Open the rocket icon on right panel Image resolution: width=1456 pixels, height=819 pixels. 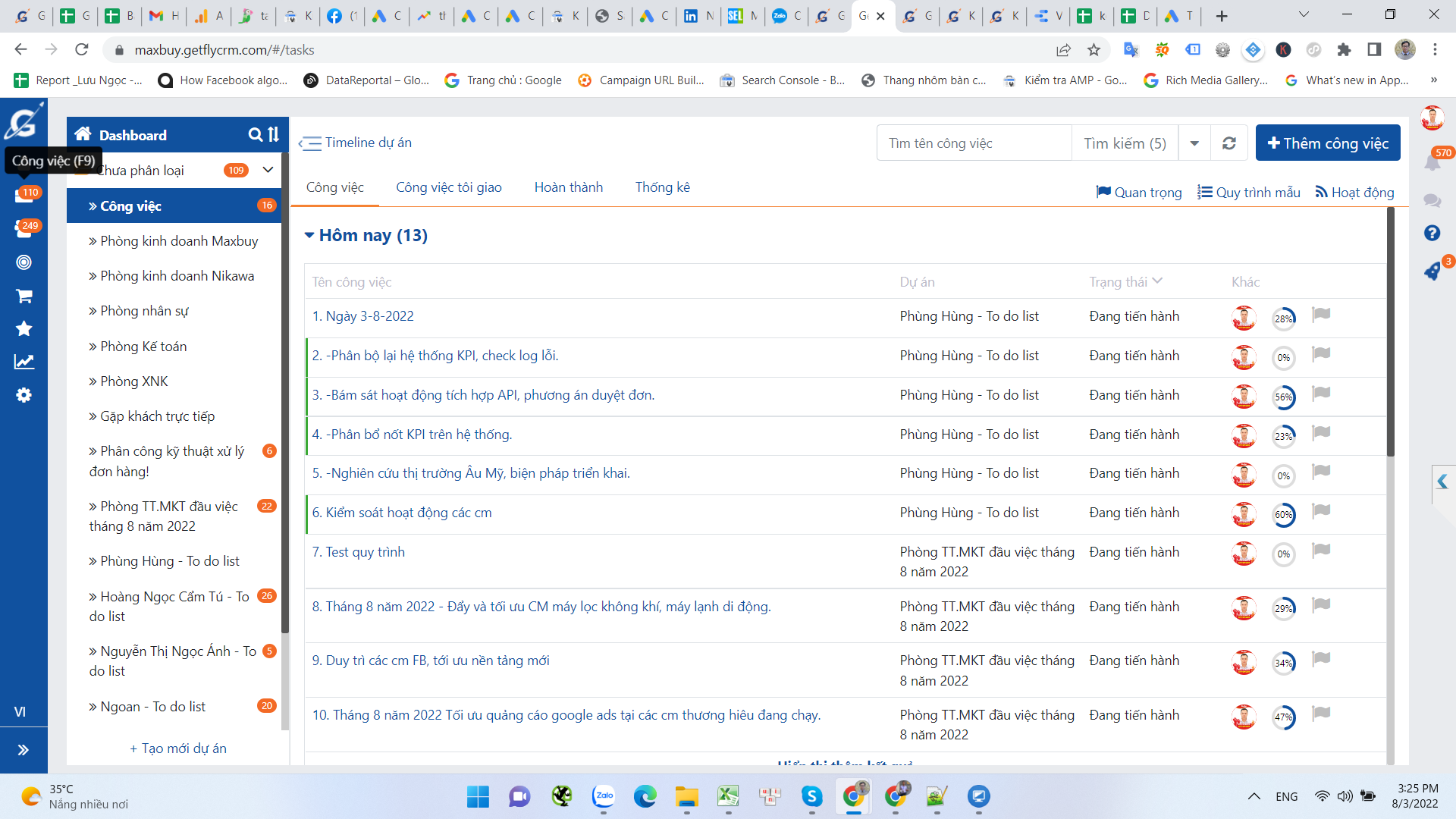[1432, 271]
